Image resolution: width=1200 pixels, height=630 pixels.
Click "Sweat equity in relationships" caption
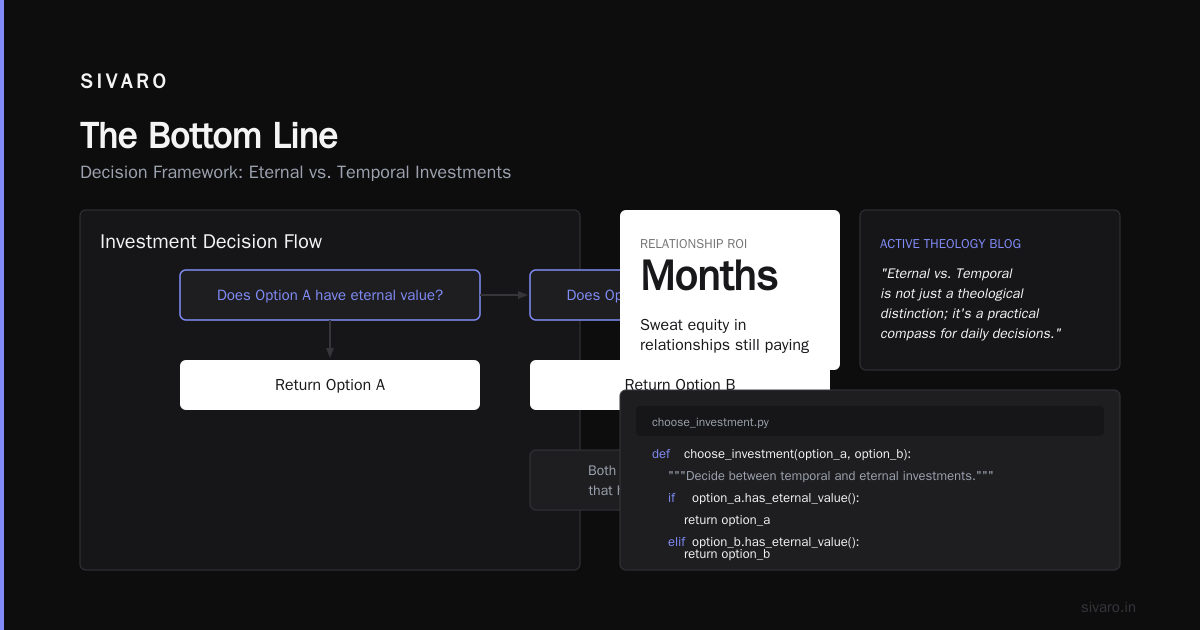pyautogui.click(x=724, y=335)
